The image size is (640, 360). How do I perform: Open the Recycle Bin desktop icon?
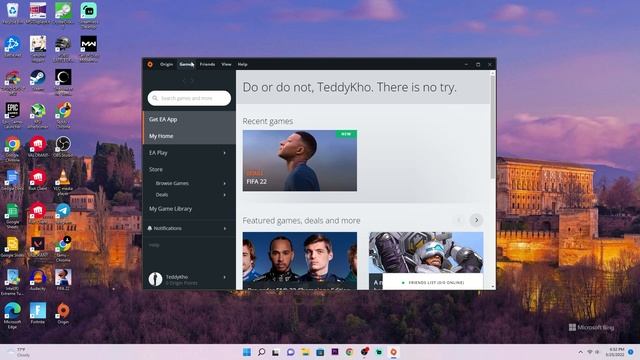click(12, 12)
